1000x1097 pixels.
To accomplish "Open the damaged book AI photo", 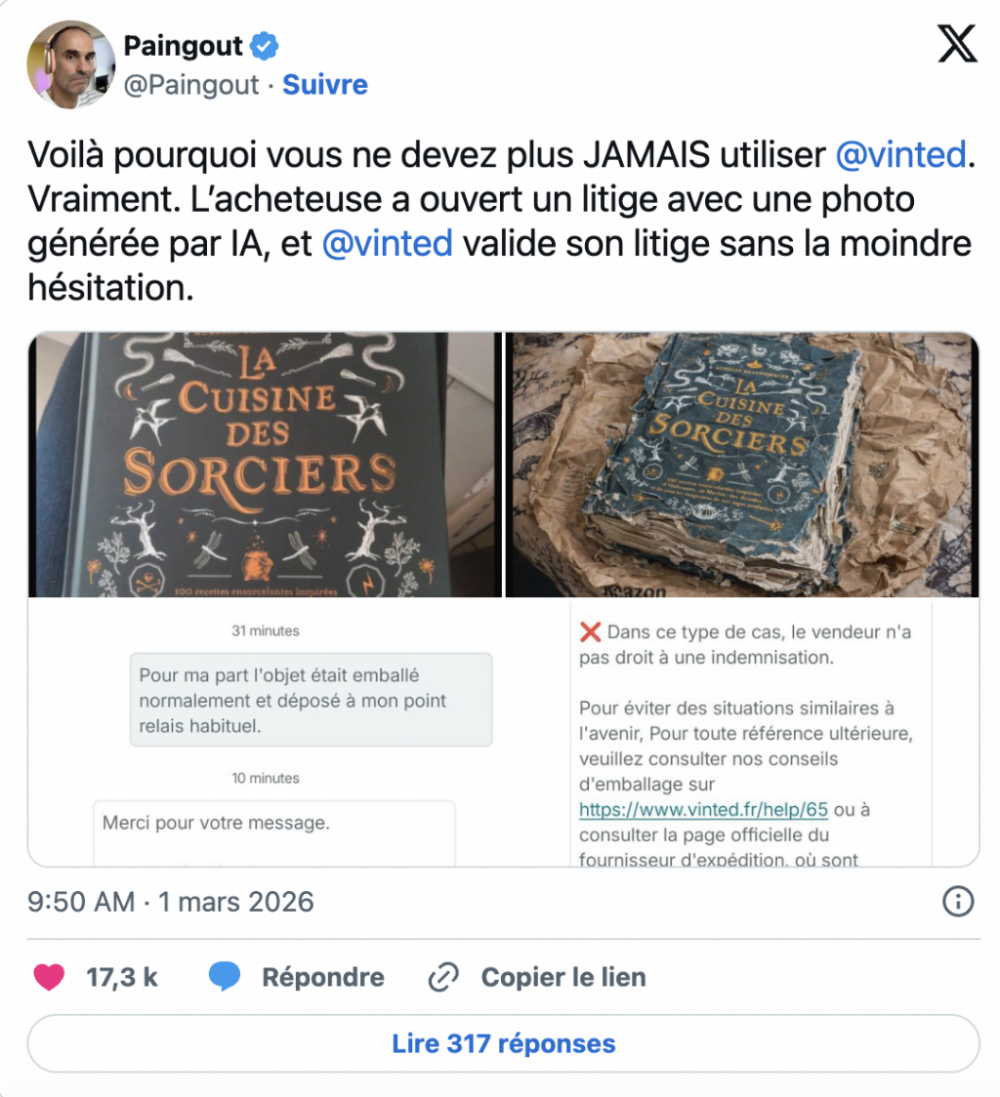I will 742,465.
